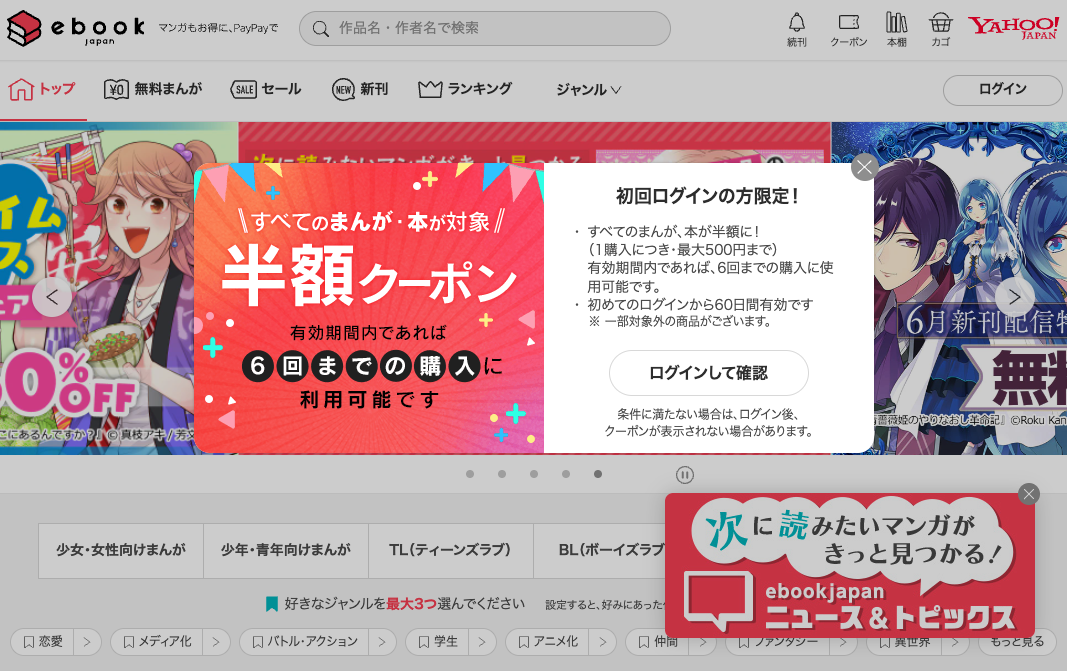Image resolution: width=1067 pixels, height=671 pixels.
Task: Open the メディア化 genre arrow
Action: [x=216, y=642]
